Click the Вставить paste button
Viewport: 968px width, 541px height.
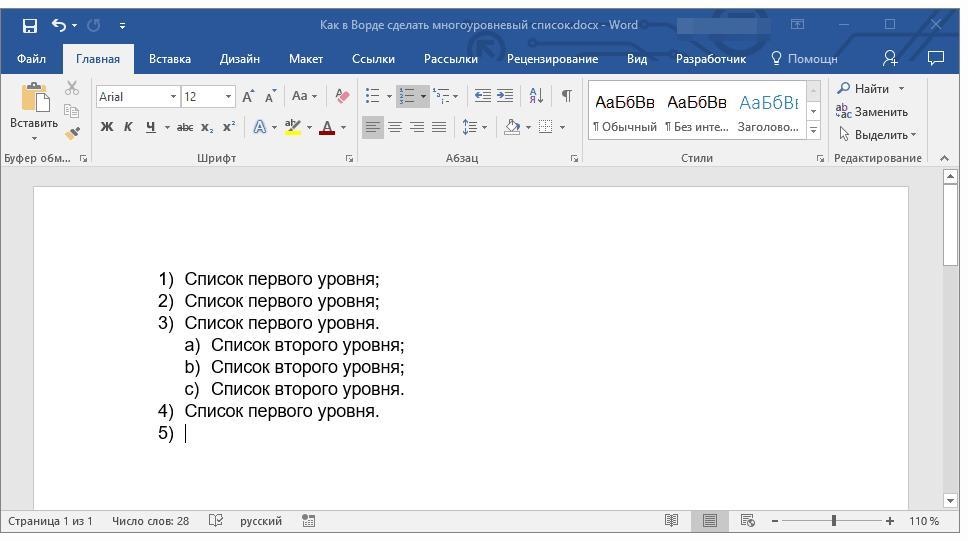[x=34, y=111]
